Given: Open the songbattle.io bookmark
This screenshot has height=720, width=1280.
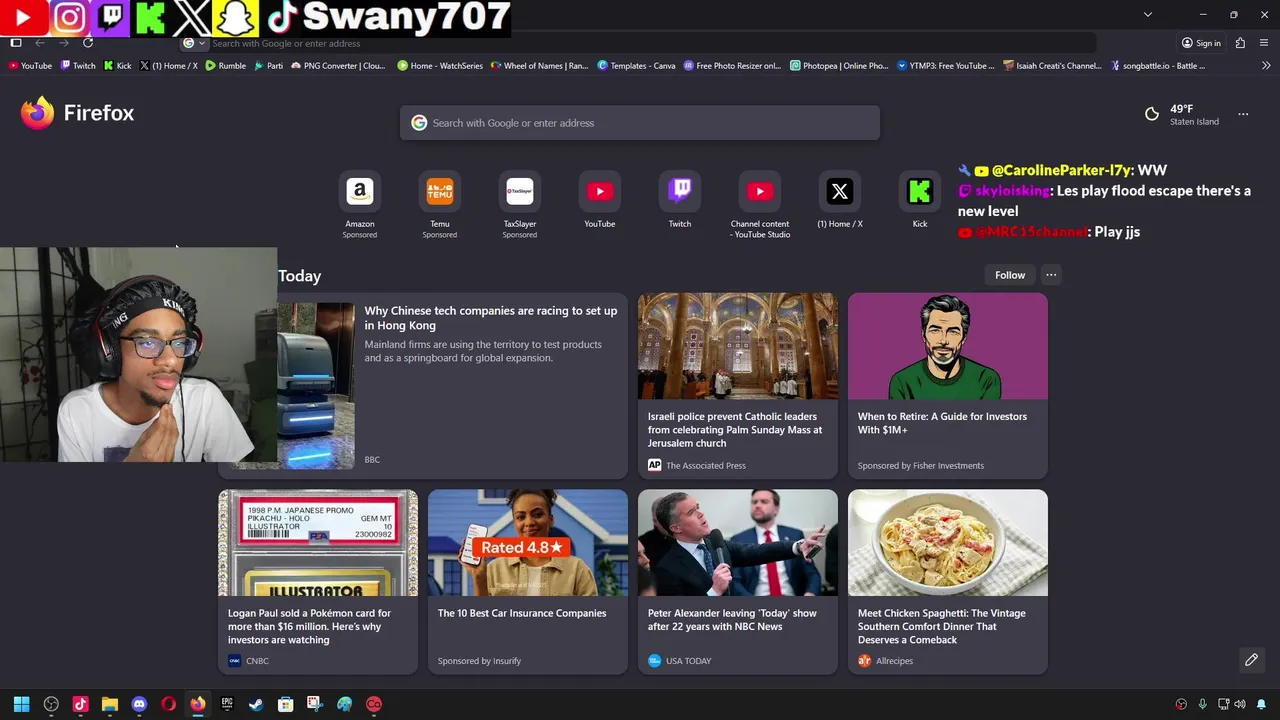Looking at the screenshot, I should [x=1157, y=66].
